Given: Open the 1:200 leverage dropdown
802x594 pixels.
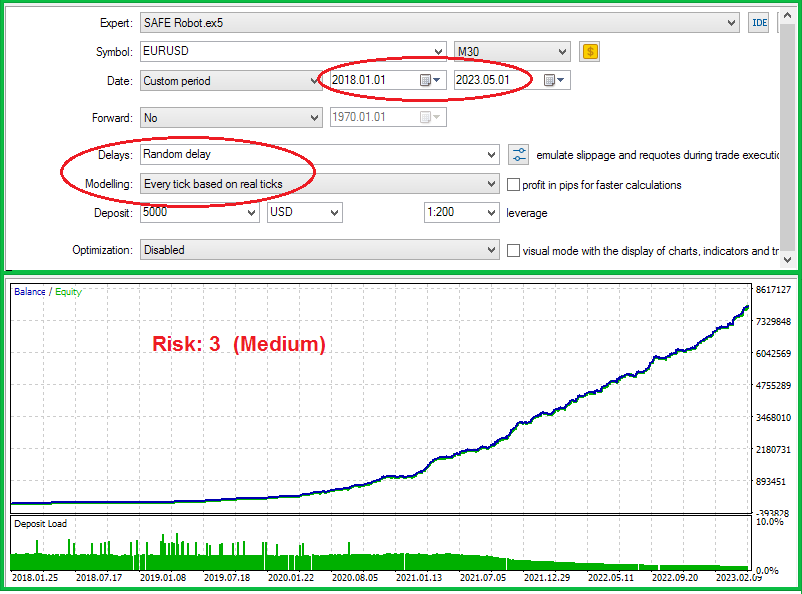Looking at the screenshot, I should (x=490, y=213).
